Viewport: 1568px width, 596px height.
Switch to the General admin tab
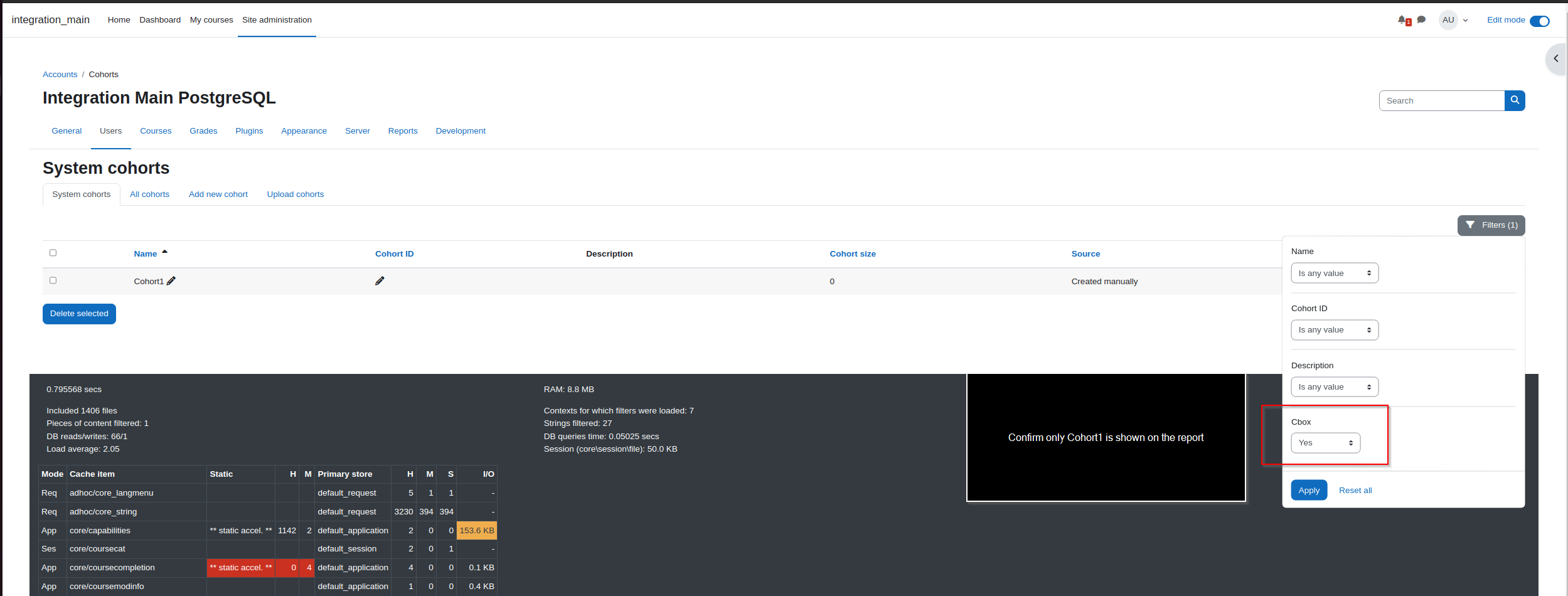click(67, 131)
